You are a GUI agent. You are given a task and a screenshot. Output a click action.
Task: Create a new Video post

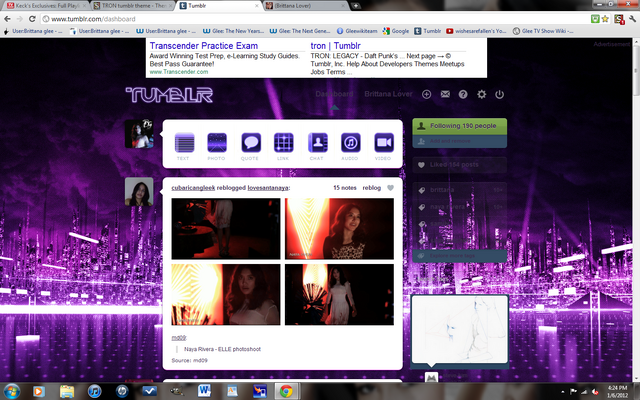[x=384, y=146]
